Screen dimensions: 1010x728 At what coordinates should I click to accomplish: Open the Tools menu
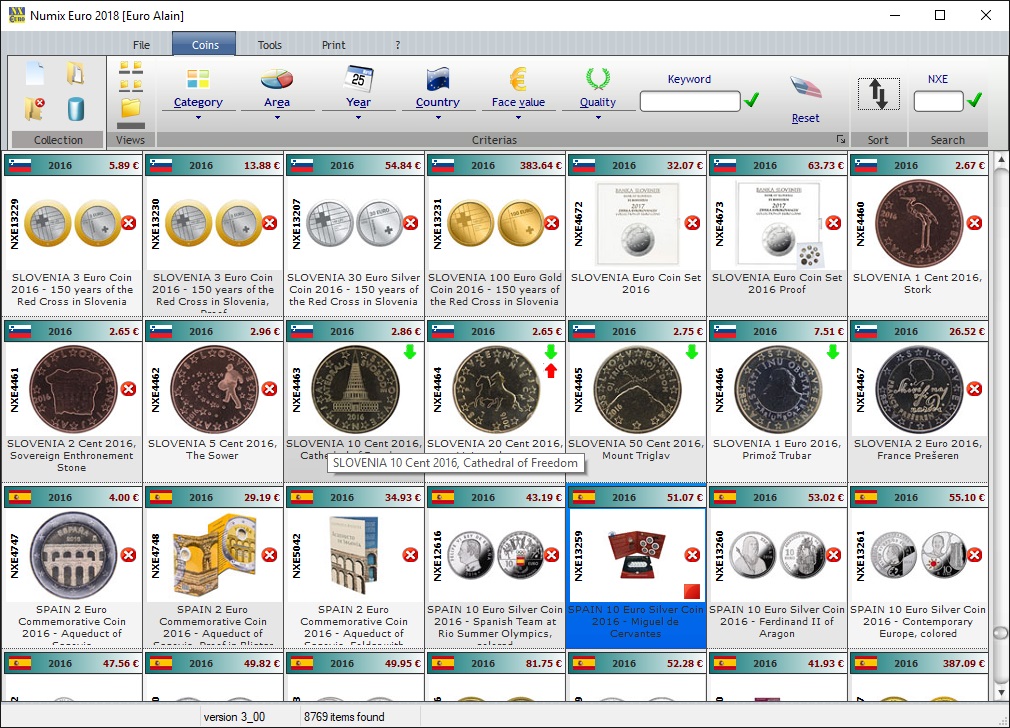tap(269, 45)
